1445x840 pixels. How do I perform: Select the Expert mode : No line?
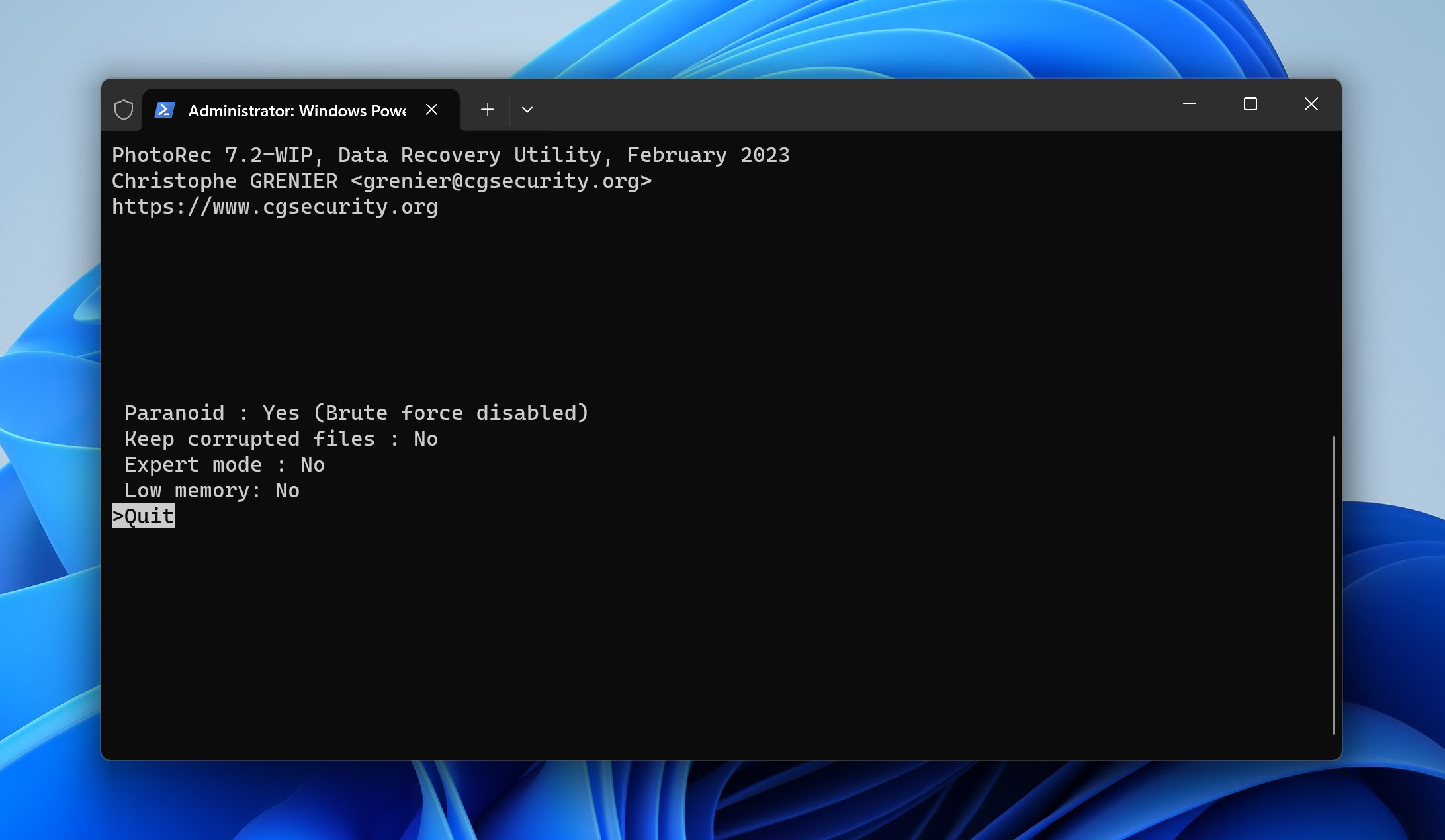click(x=224, y=465)
